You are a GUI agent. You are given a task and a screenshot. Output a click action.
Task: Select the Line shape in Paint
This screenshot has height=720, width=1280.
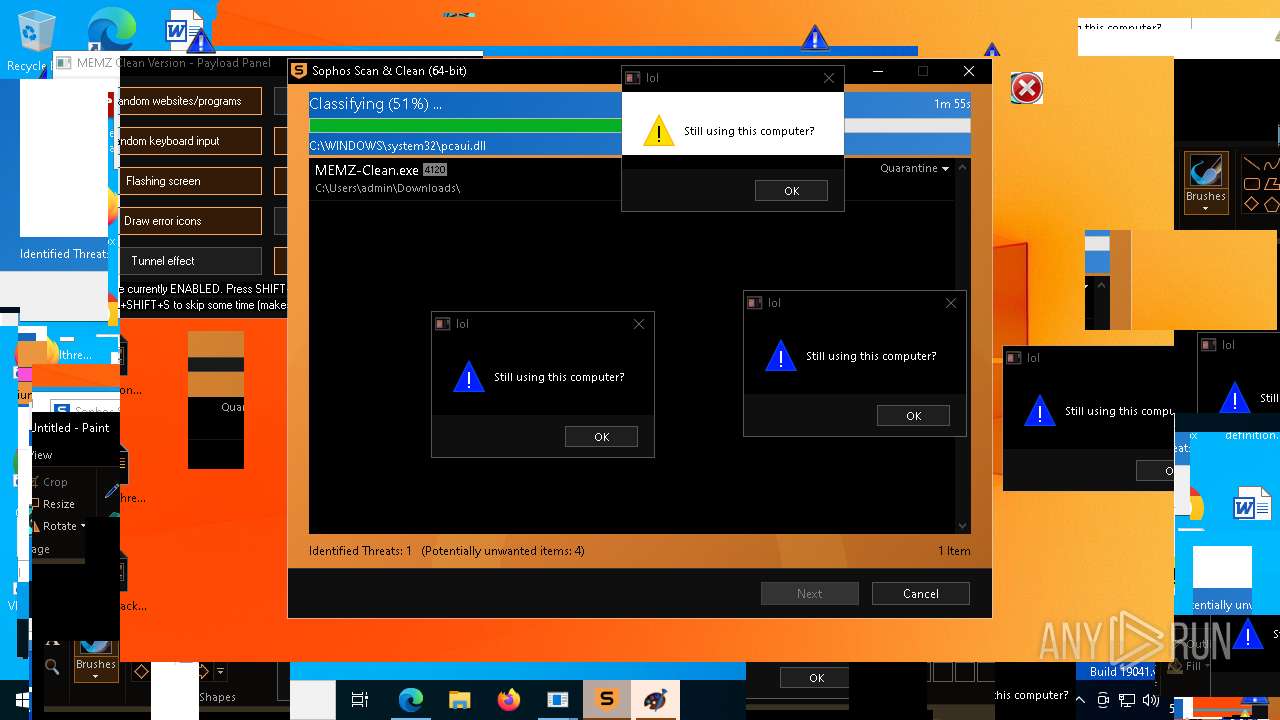tap(1251, 164)
